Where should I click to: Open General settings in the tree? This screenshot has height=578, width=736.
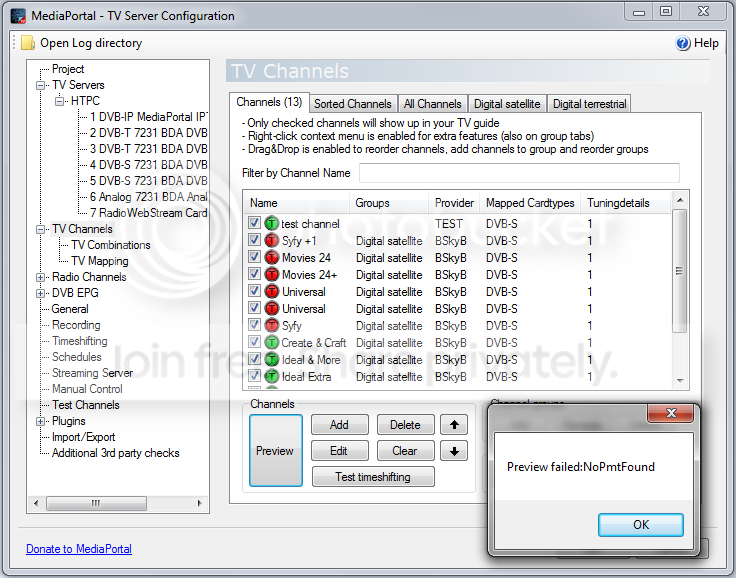tap(70, 309)
